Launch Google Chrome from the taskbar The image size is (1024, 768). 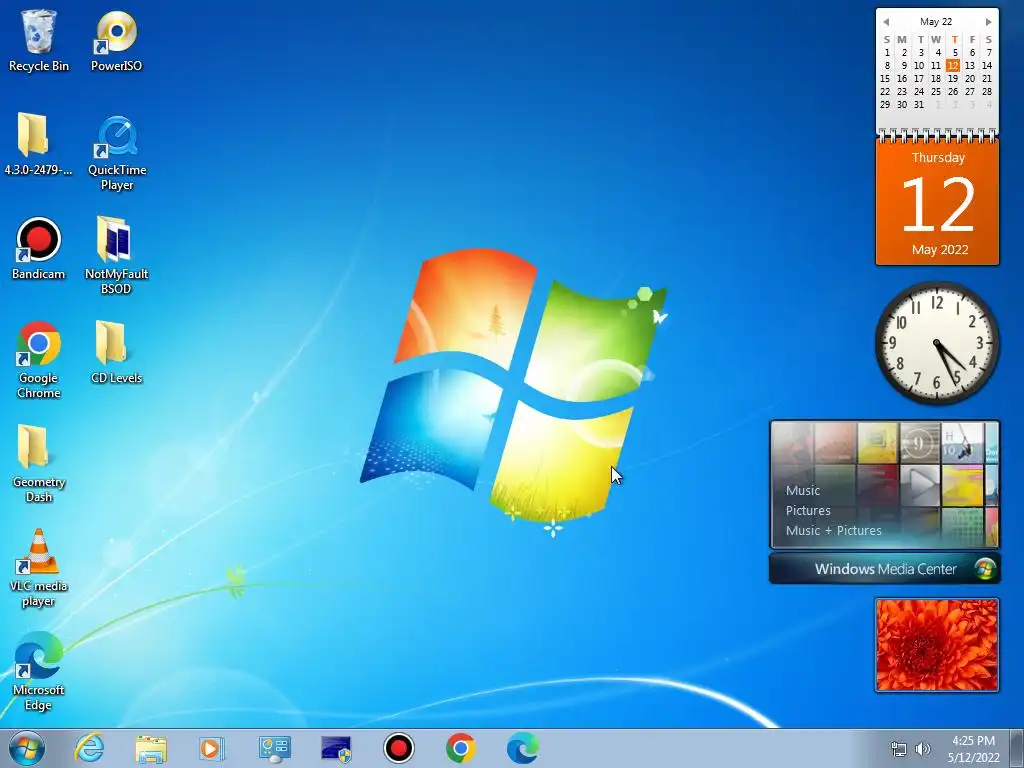pos(460,748)
